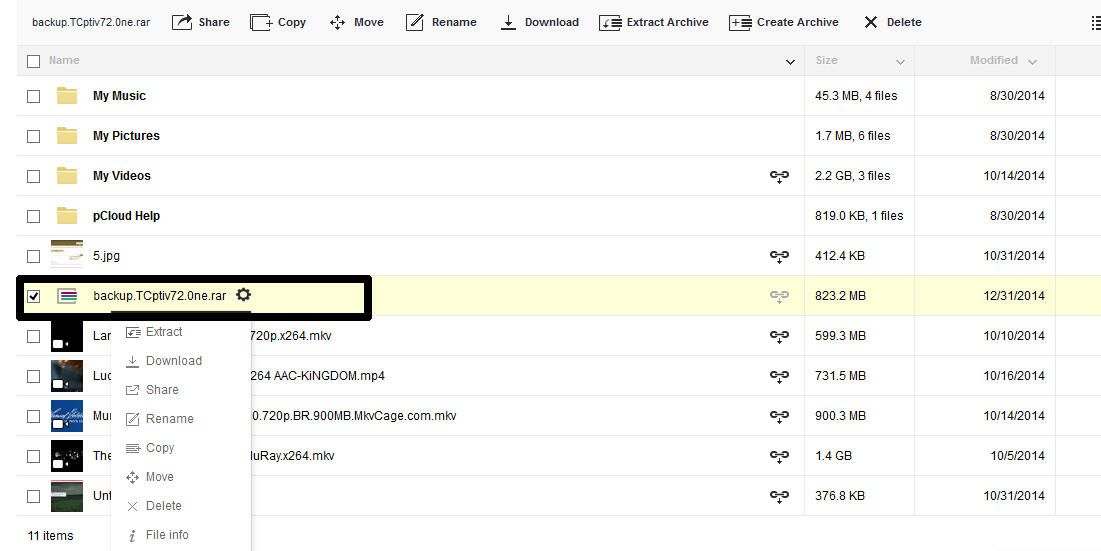Open the pCloud Help folder icon
This screenshot has width=1101, height=551.
point(67,215)
